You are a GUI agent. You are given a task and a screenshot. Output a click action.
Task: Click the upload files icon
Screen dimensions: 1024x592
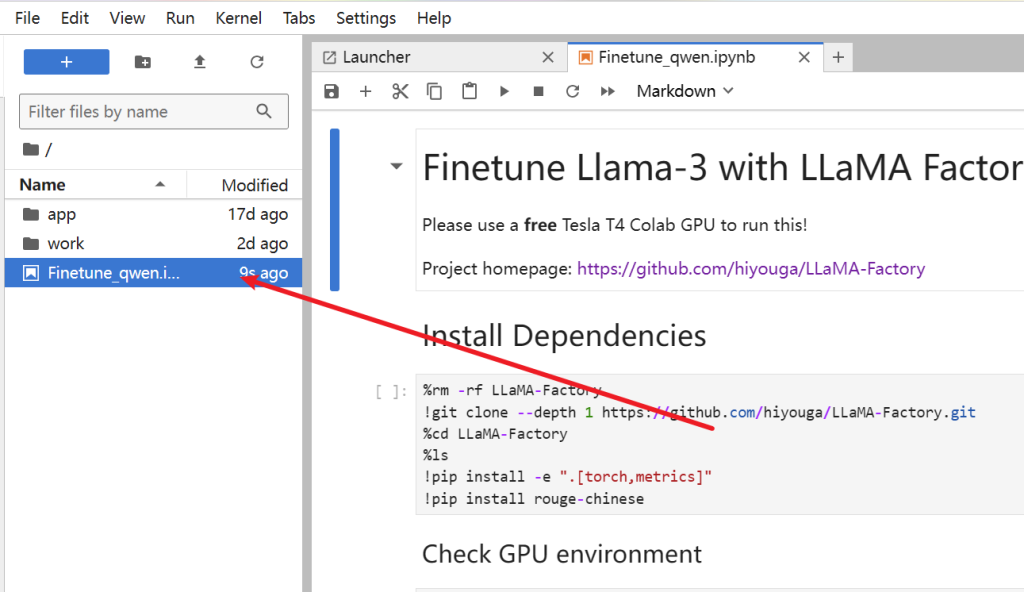[200, 62]
